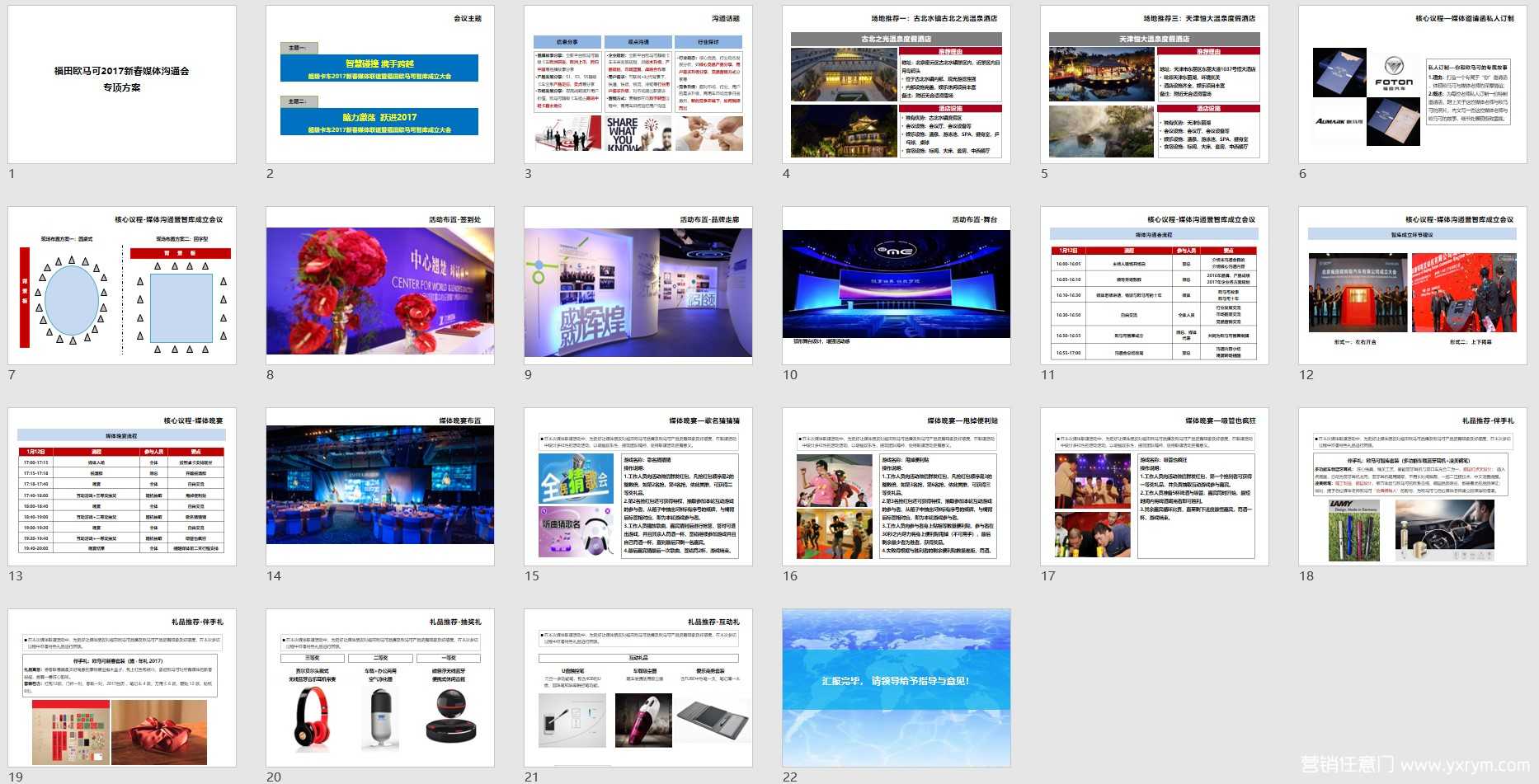Open slide 14 showing the banquet hall photo
Screen dimensions: 1539x784
click(x=380, y=486)
